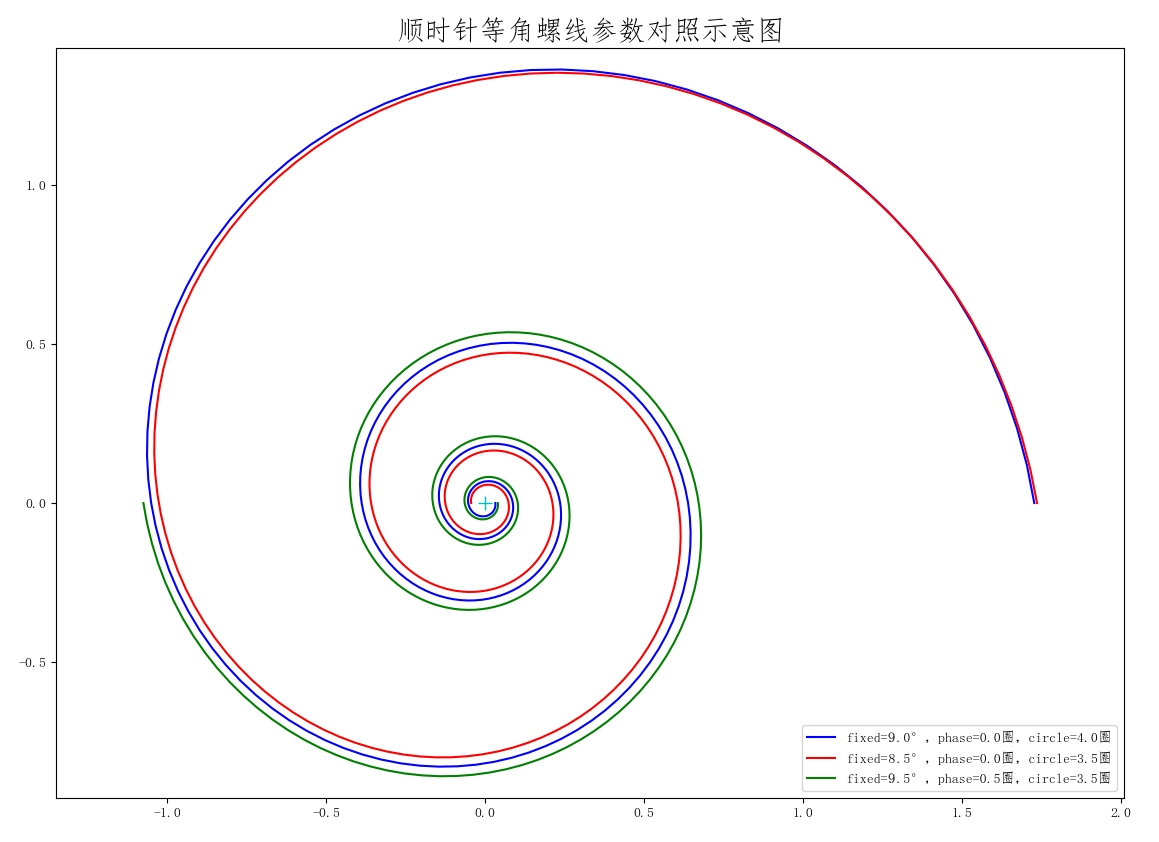Click the x-axis tick label -0.5
The image size is (1159, 842).
326,813
